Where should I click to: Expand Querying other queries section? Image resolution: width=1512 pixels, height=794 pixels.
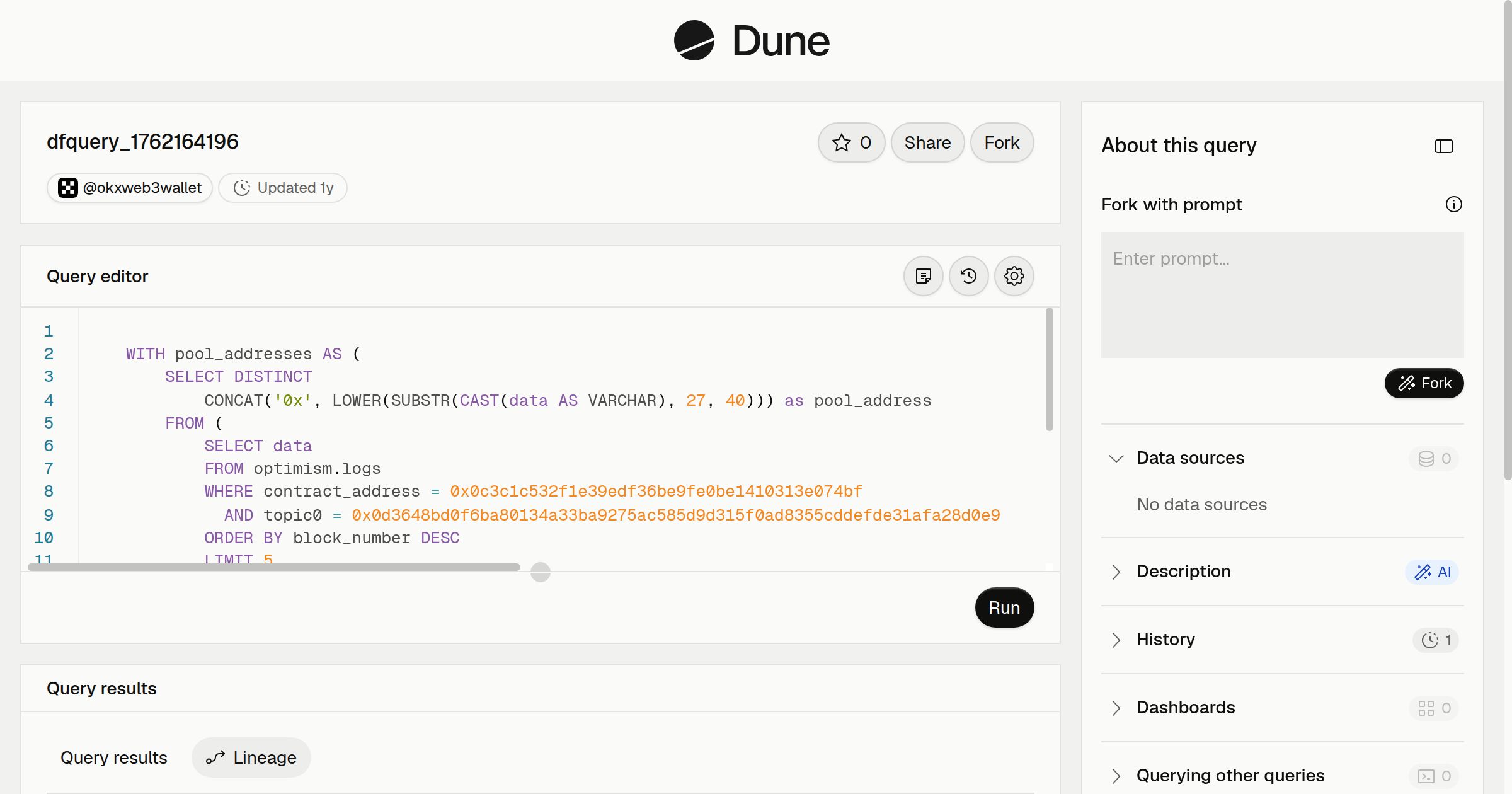tap(1116, 776)
